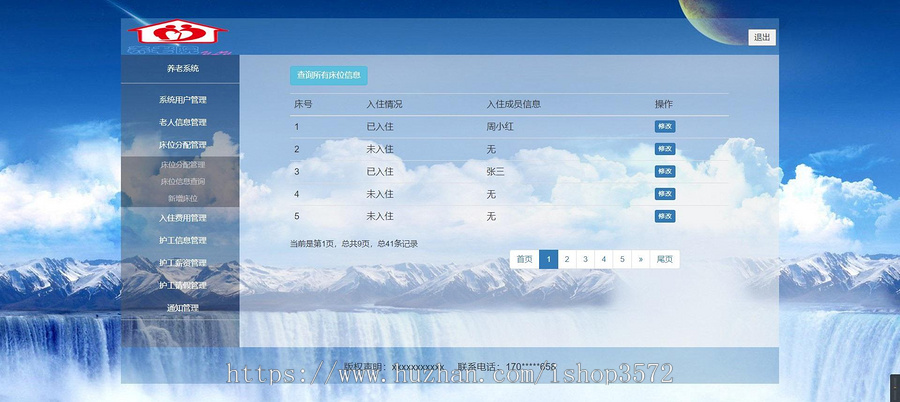Image resolution: width=900 pixels, height=402 pixels.
Task: Click 无 member cell in bed 2 row
Action: 491,149
